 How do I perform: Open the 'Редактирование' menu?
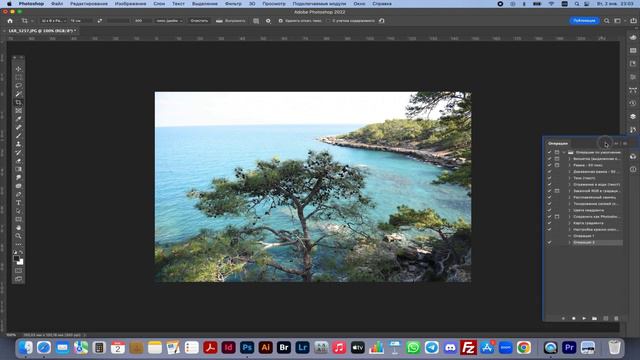click(89, 4)
